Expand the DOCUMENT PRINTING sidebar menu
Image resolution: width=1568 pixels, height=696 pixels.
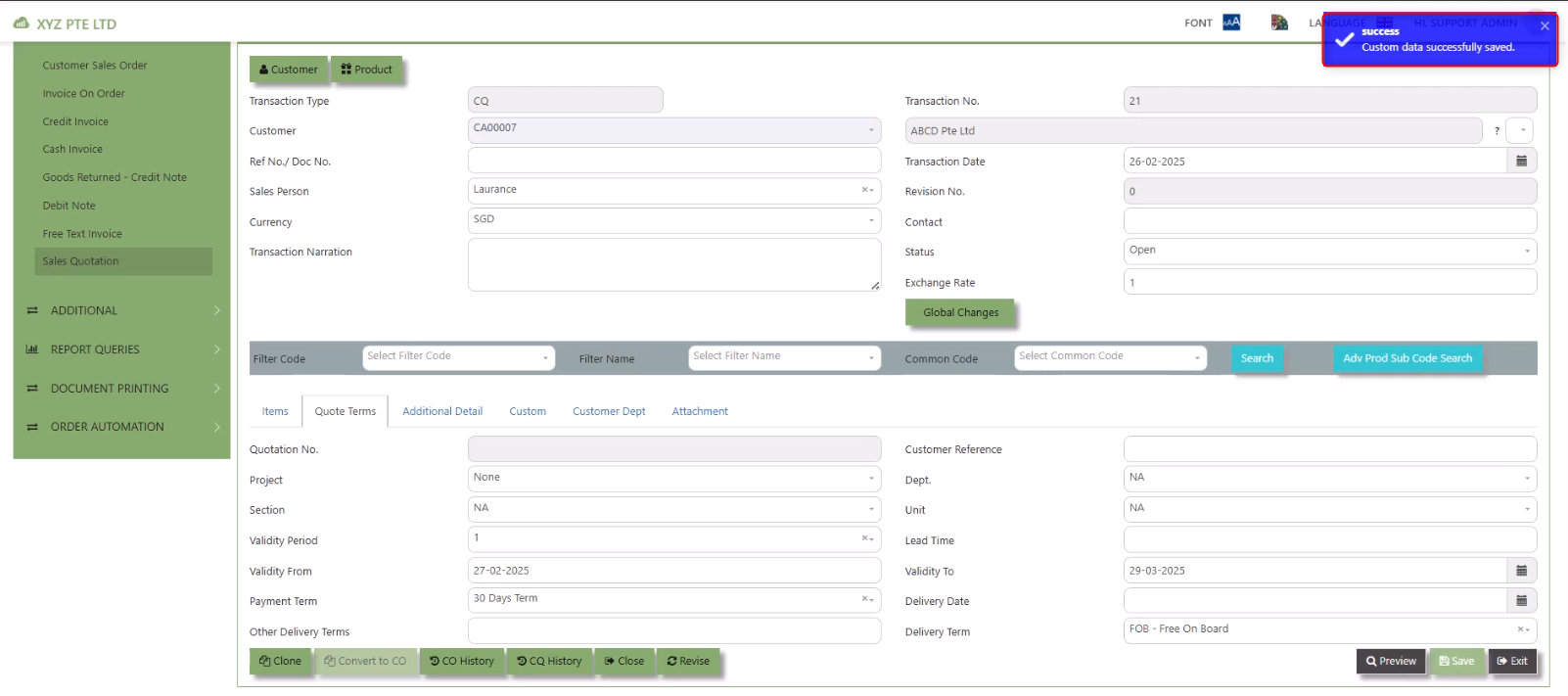pos(121,389)
